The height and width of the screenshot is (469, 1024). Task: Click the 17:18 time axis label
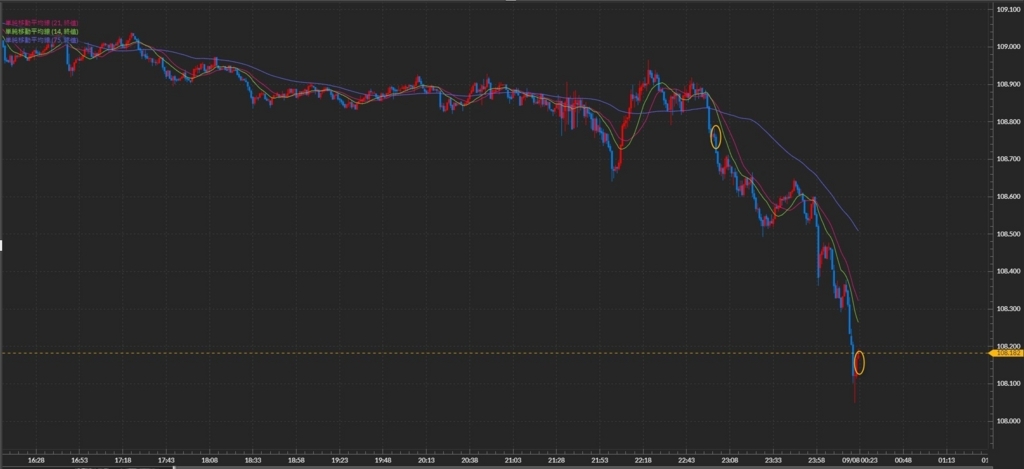[x=123, y=460]
